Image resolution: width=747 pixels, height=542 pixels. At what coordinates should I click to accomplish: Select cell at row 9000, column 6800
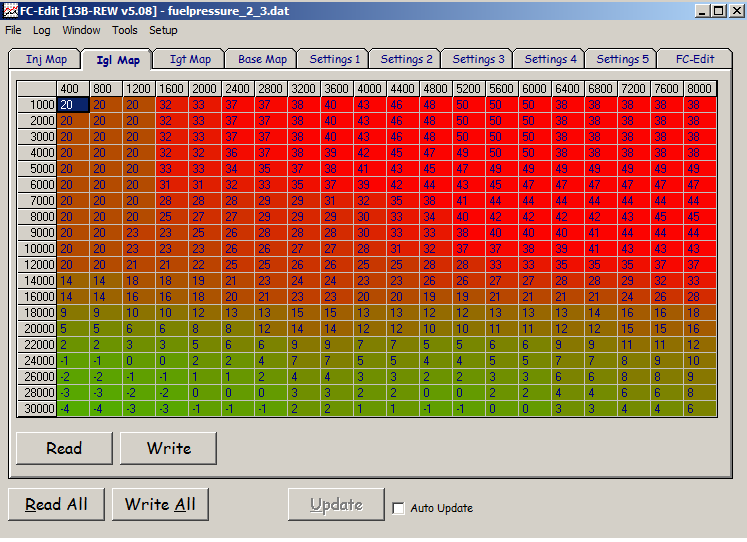coord(601,233)
